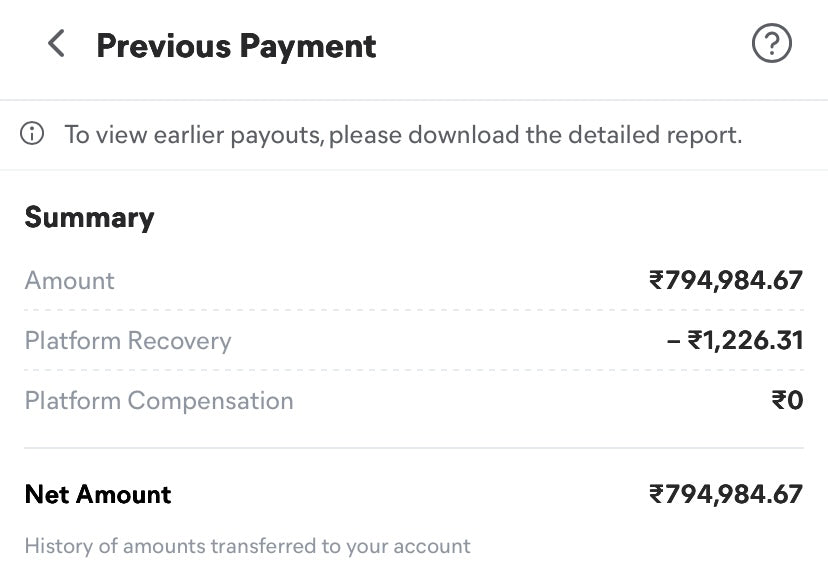Select the Net Amount total value
The height and width of the screenshot is (566, 828).
coord(725,494)
